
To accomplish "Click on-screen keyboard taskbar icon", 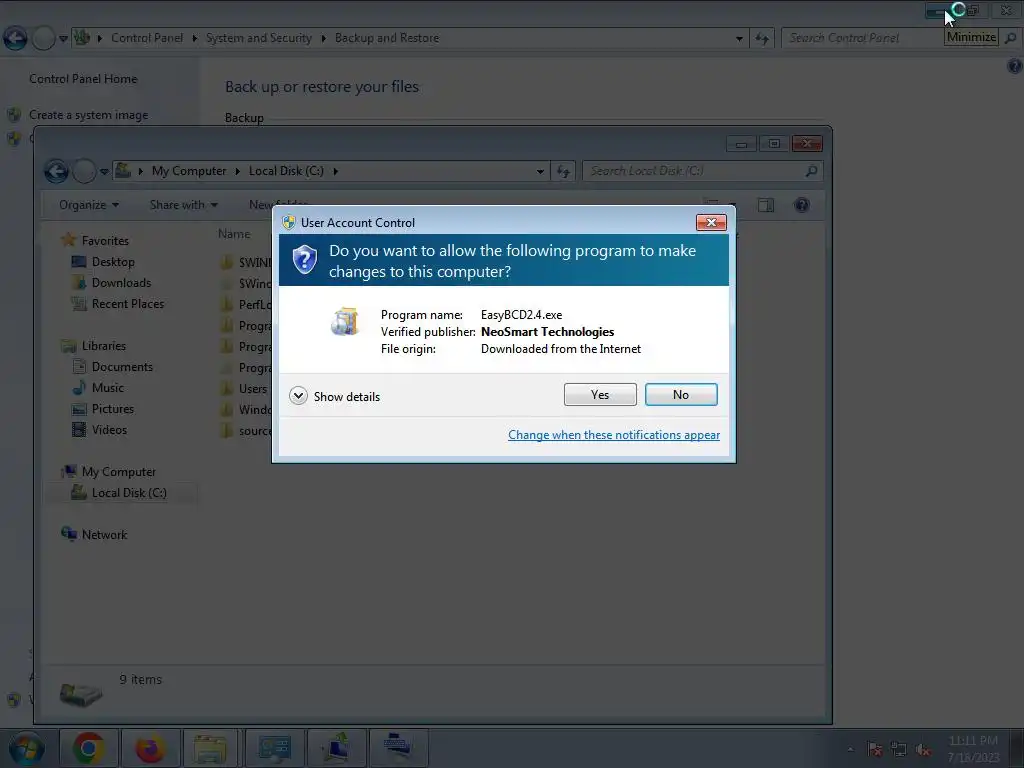I will click(398, 748).
